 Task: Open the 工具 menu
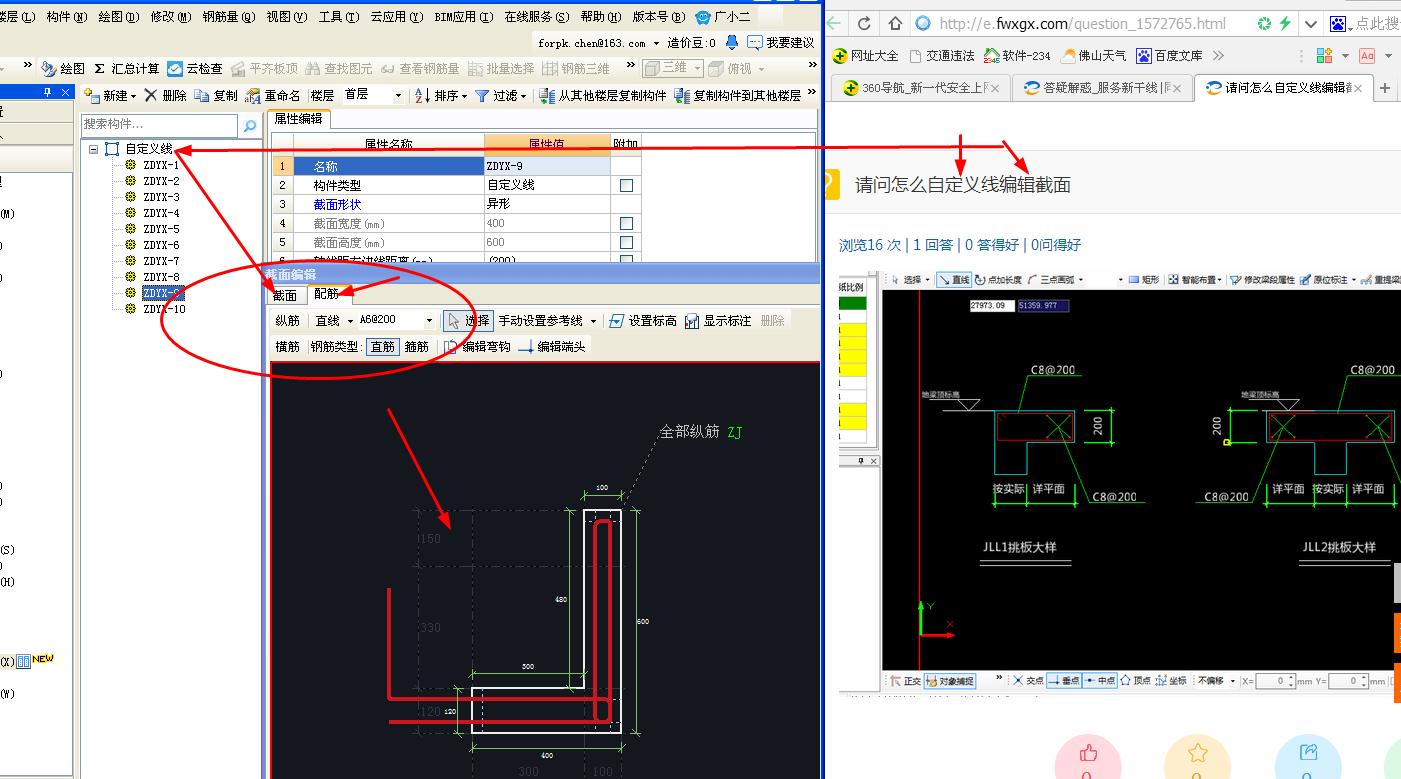(340, 17)
